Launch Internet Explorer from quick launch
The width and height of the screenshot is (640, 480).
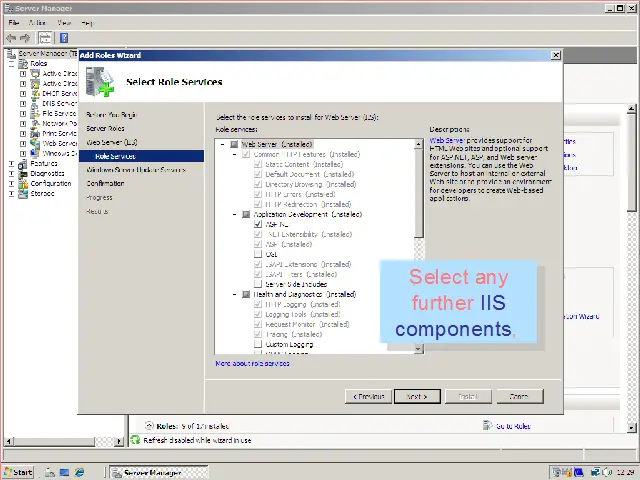tap(79, 473)
